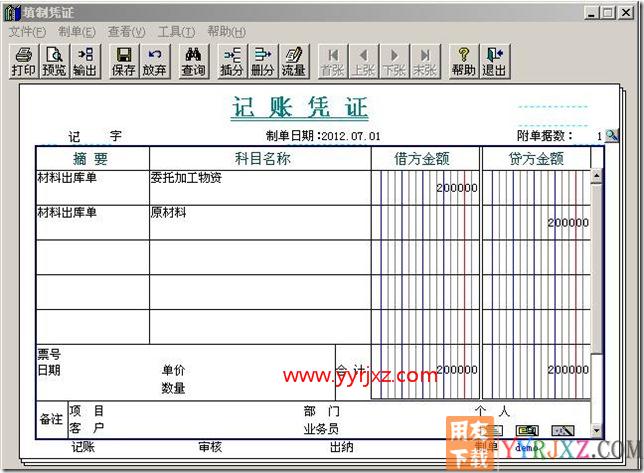Open the 工具(T) menu
The width and height of the screenshot is (644, 473).
[x=176, y=32]
